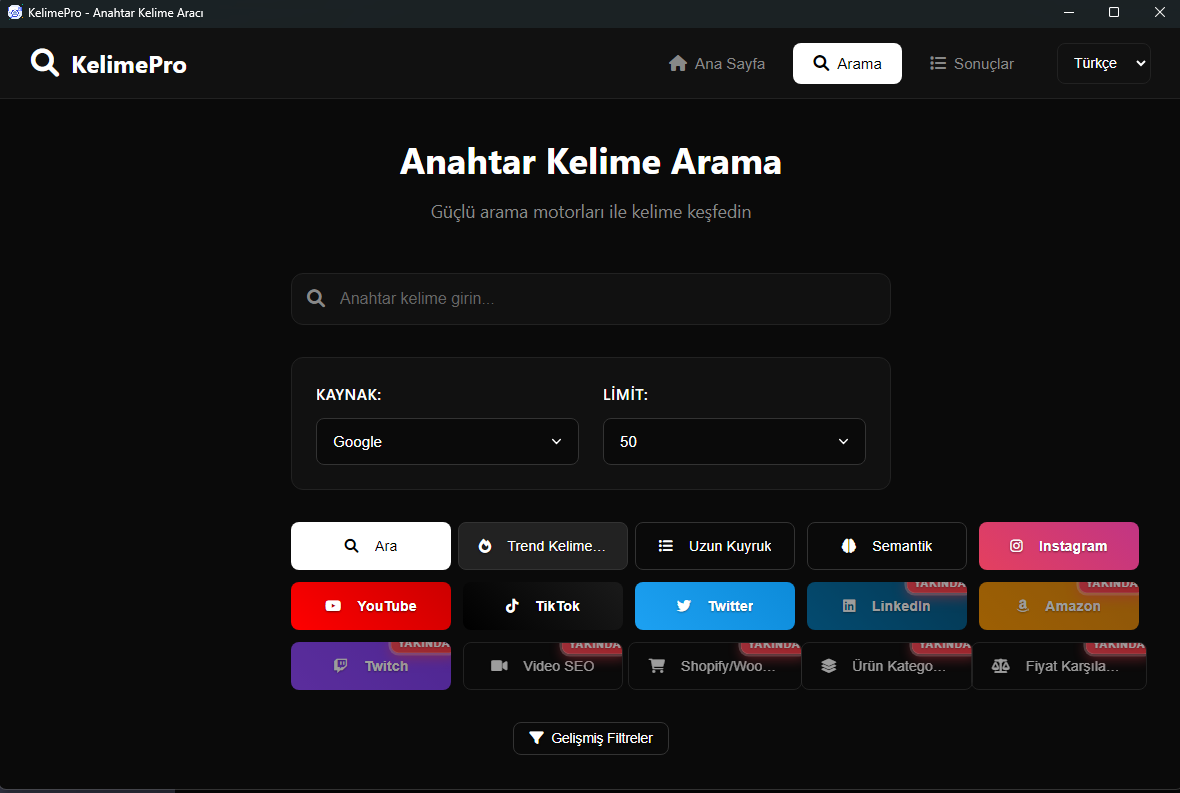This screenshot has height=793, width=1180.
Task: Open the Ürün Katego tool
Action: [887, 666]
